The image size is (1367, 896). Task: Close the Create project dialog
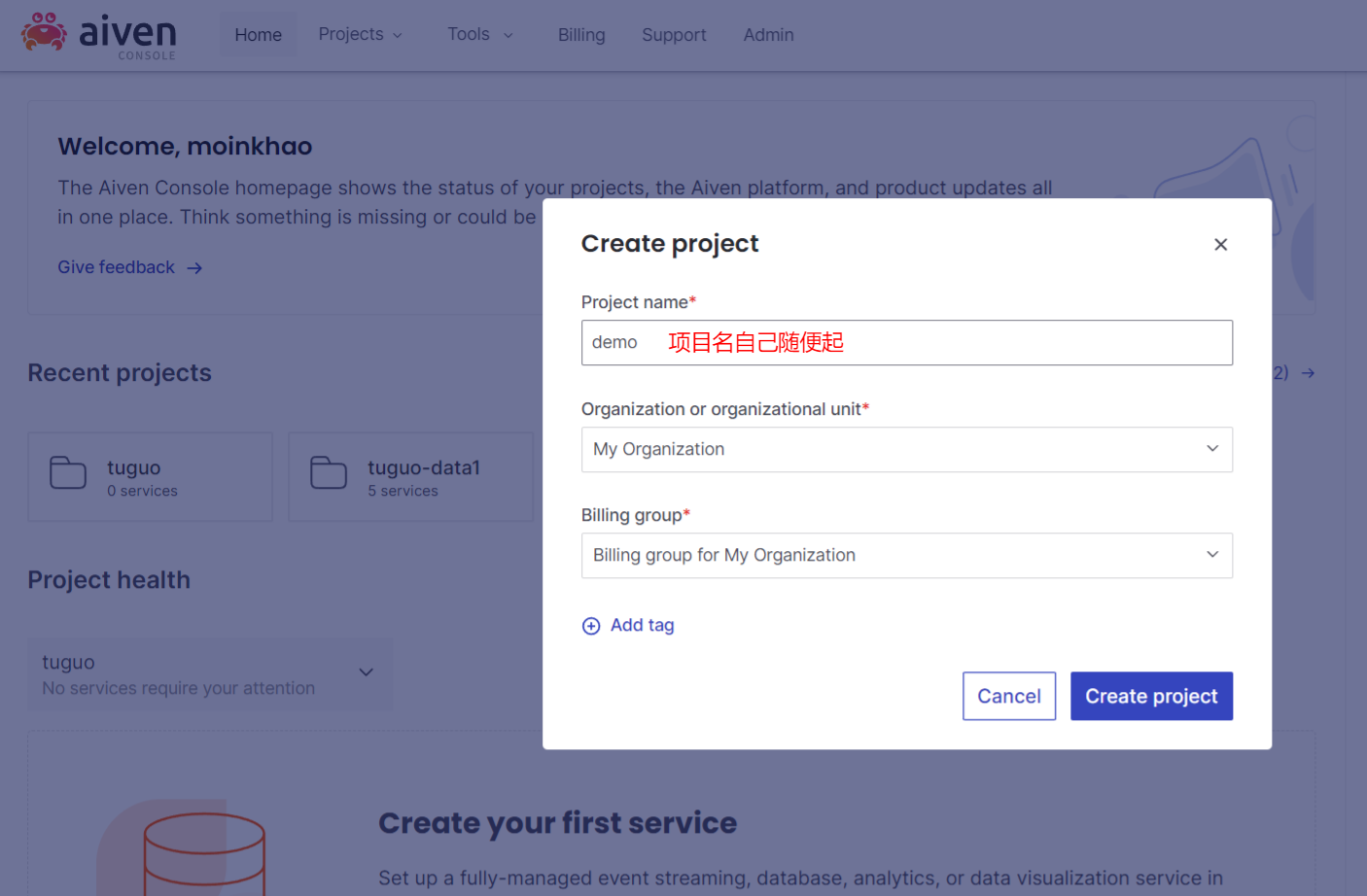pyautogui.click(x=1220, y=245)
